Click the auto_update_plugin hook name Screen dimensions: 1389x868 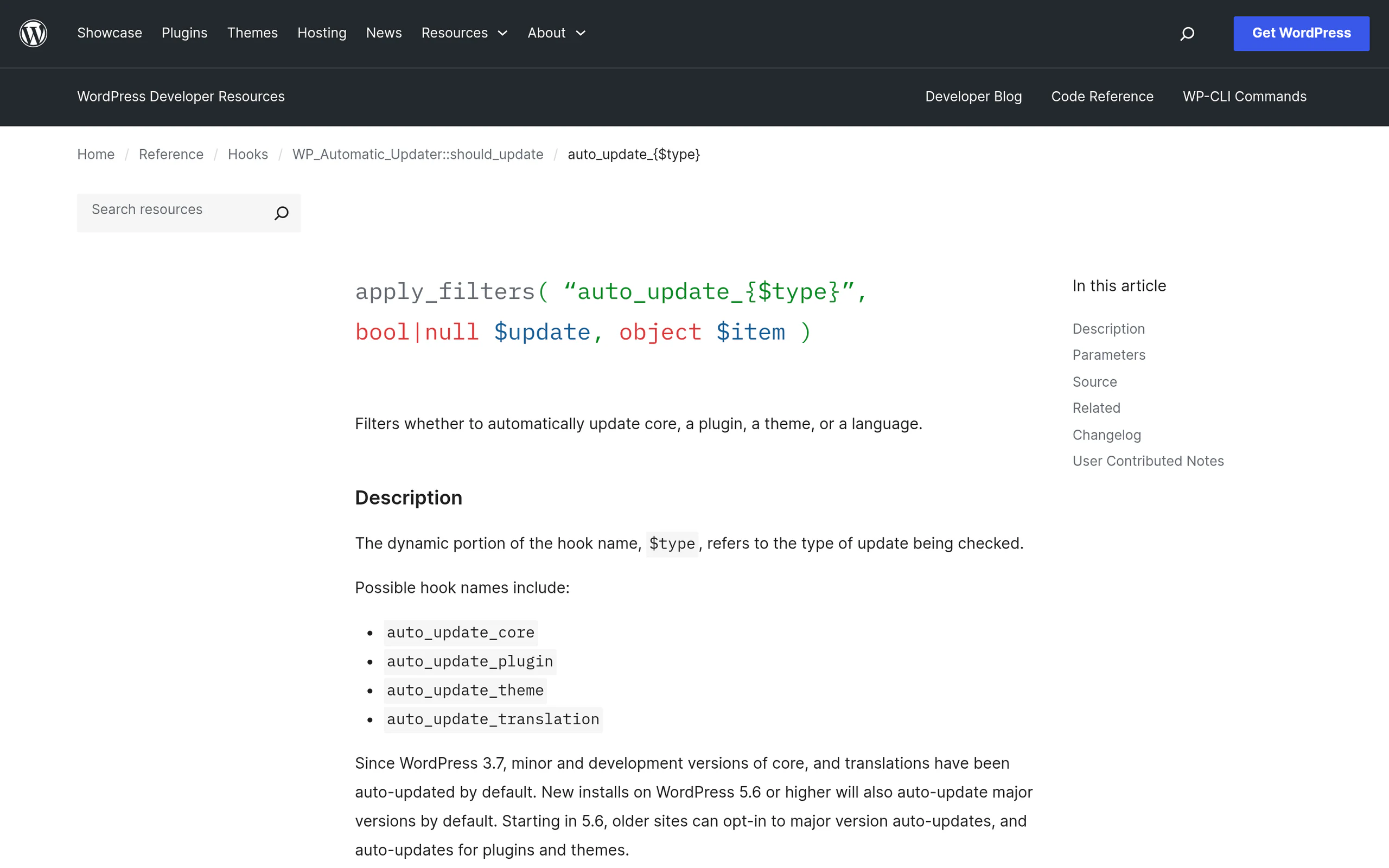(469, 661)
